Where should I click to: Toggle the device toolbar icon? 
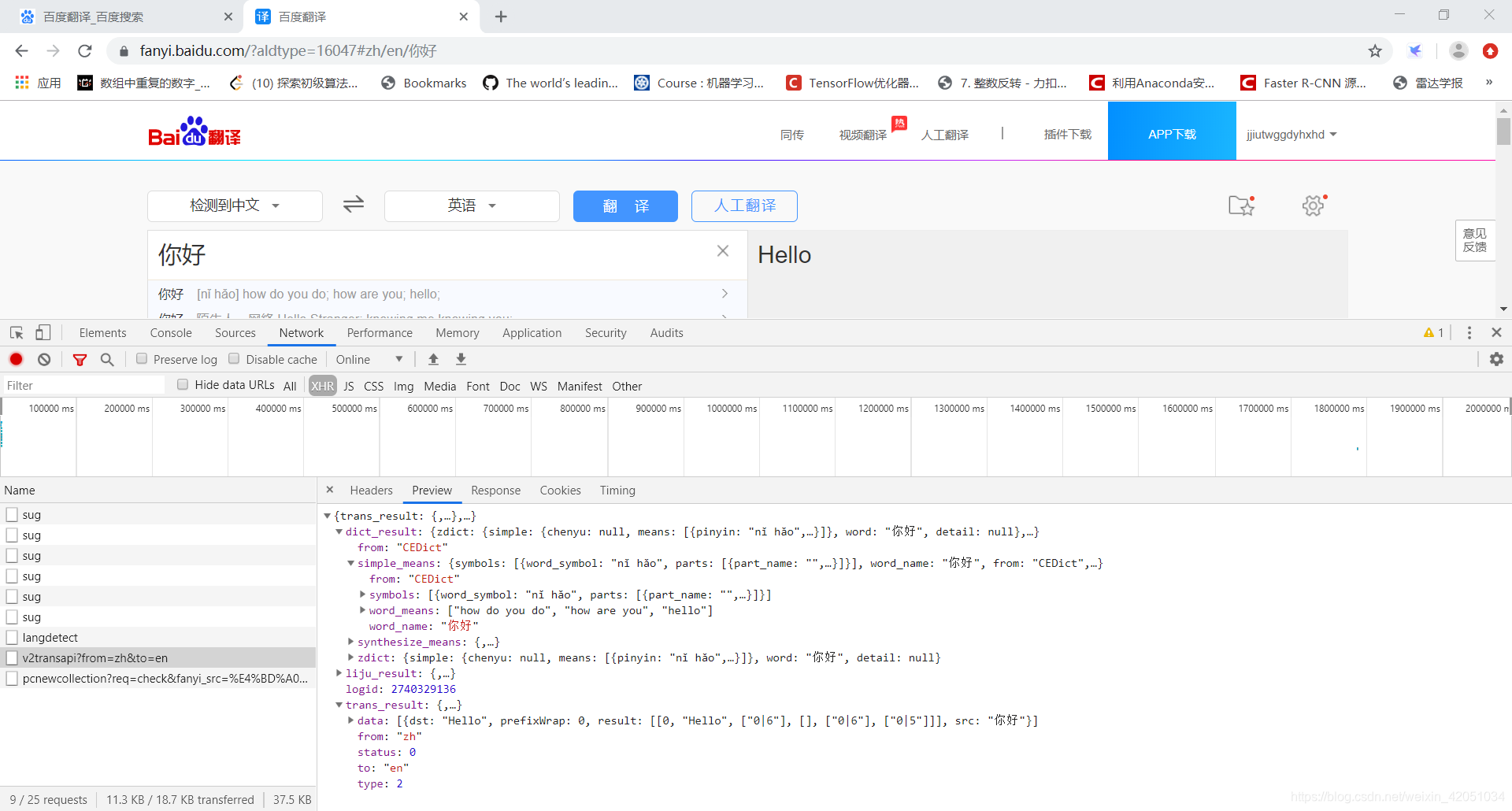43,333
